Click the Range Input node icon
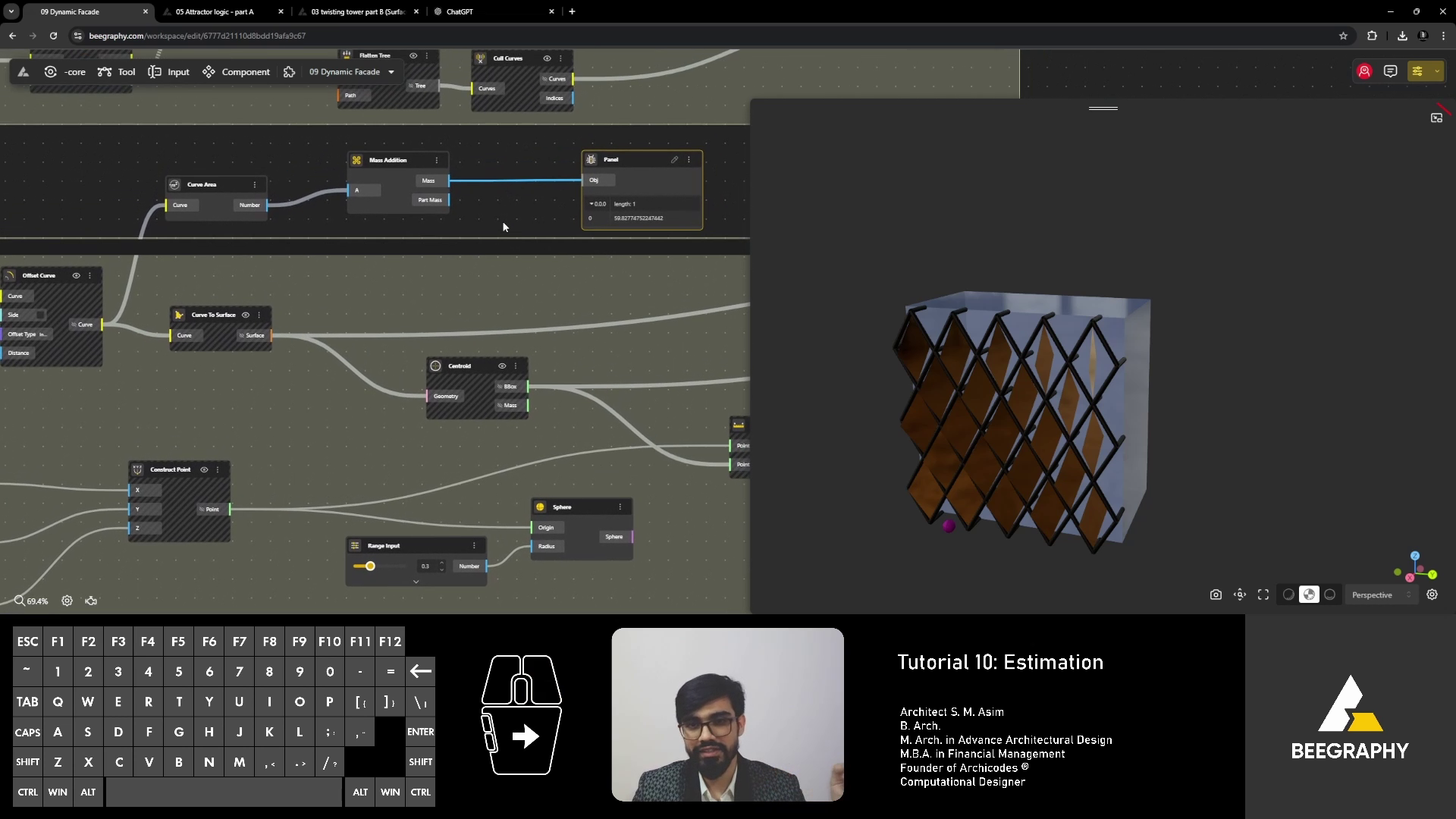 pos(355,545)
